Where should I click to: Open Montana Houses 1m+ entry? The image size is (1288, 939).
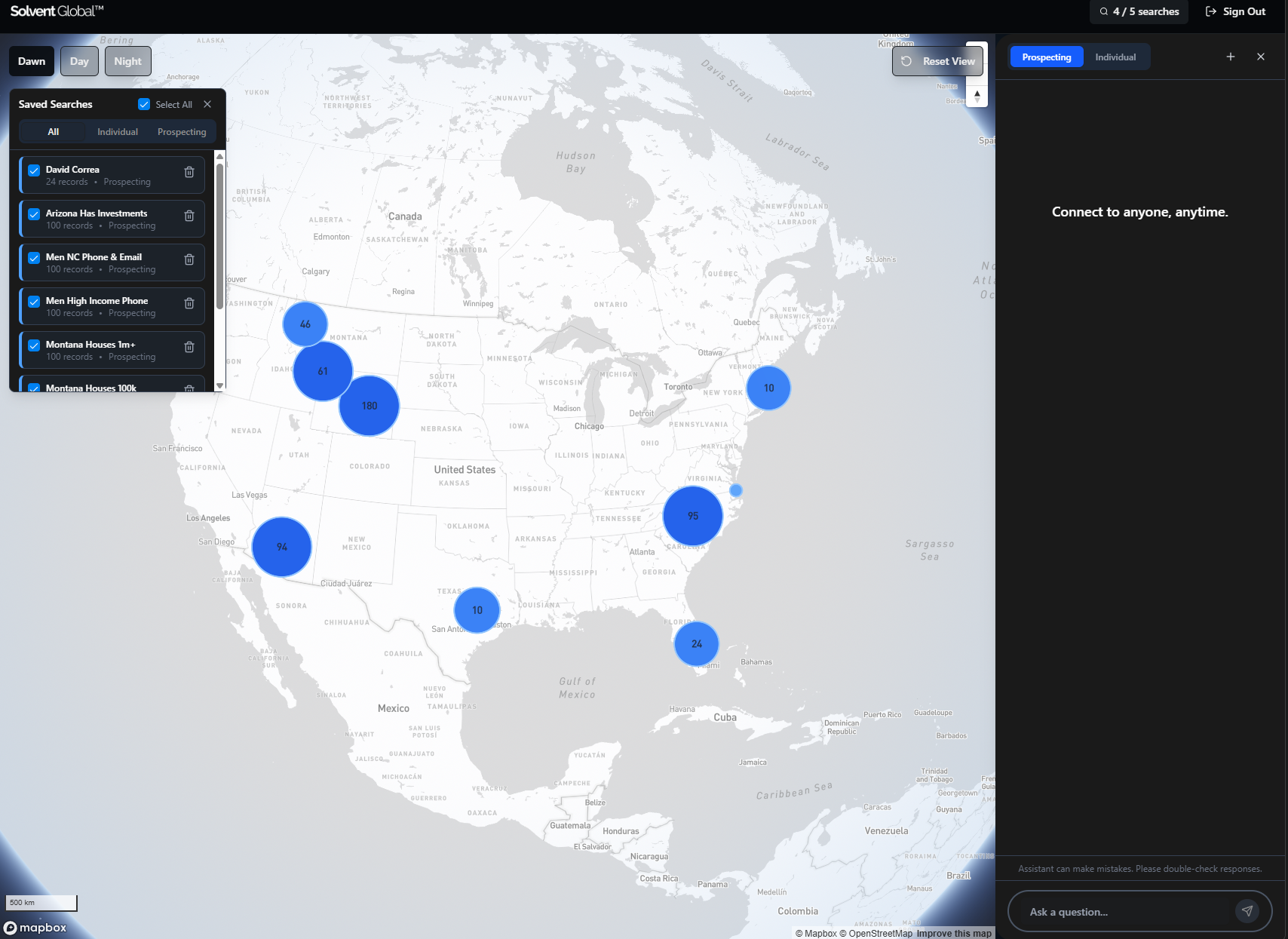pyautogui.click(x=112, y=350)
